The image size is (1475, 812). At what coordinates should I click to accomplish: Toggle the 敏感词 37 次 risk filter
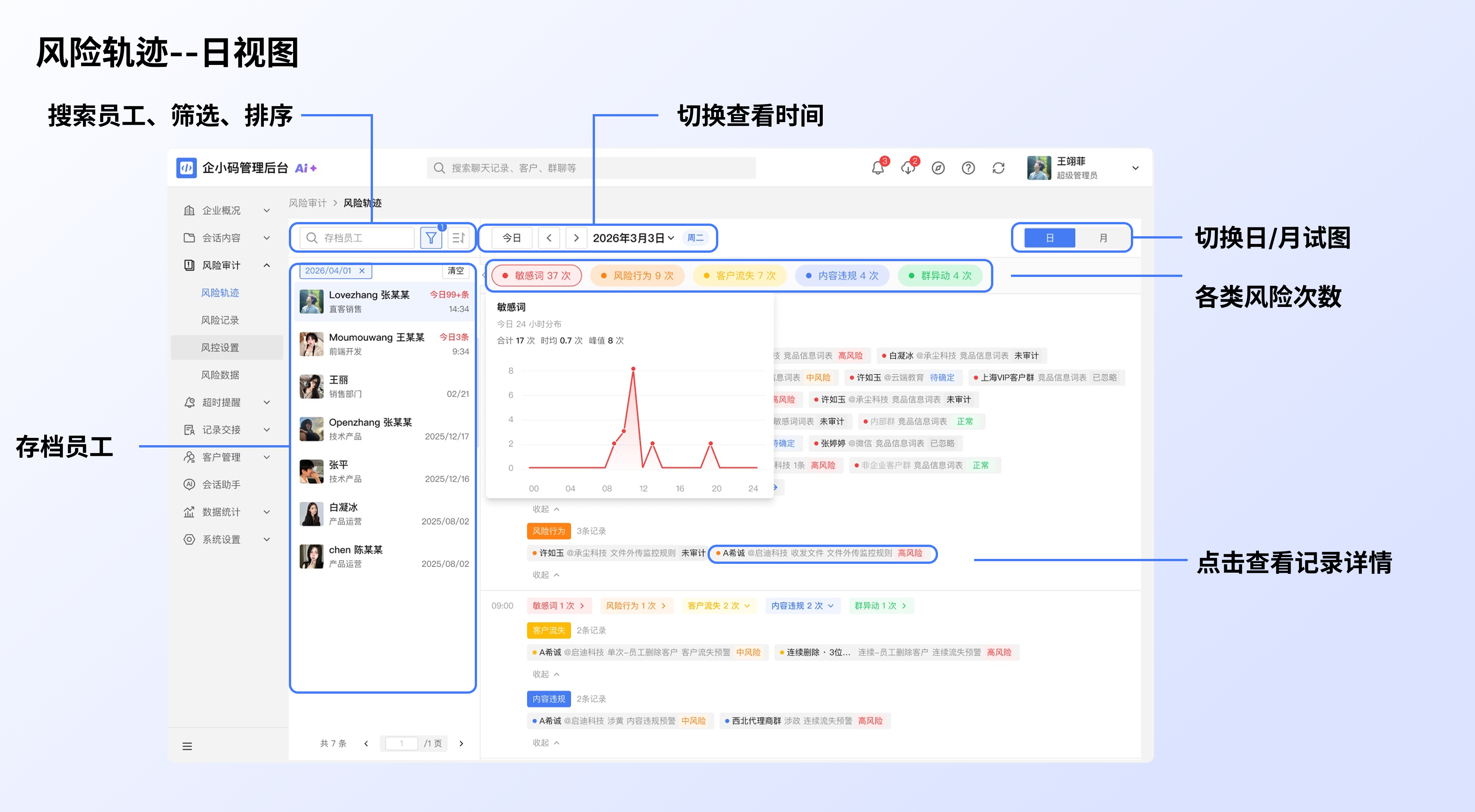(x=537, y=275)
